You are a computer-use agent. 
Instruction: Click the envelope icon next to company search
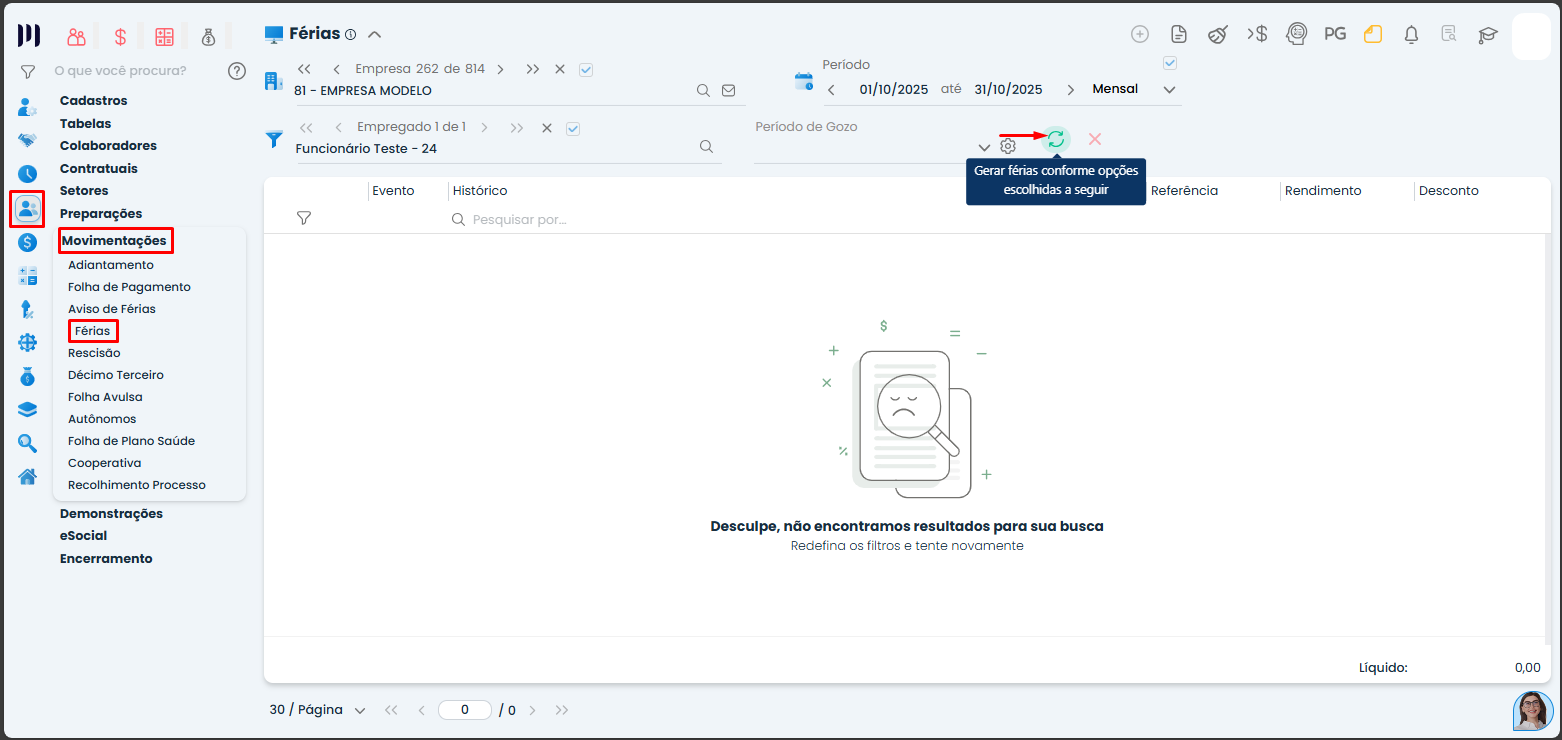pyautogui.click(x=728, y=91)
